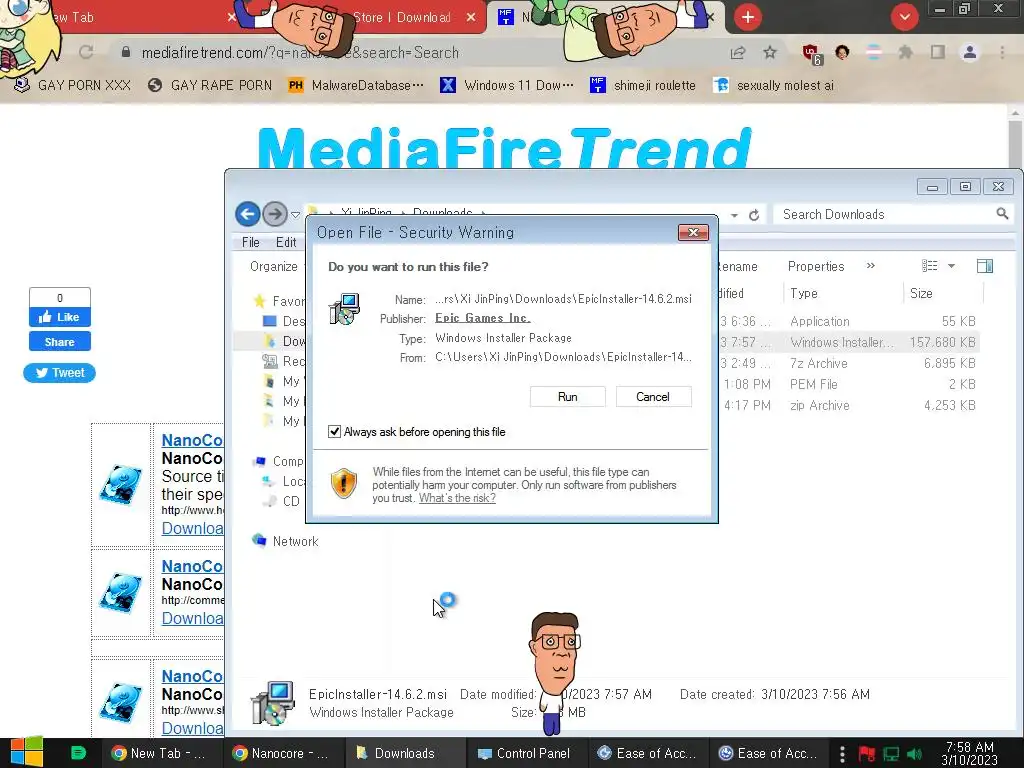Click the Run button in Security Warning
Screen dimensions: 1024x768
pos(568,396)
